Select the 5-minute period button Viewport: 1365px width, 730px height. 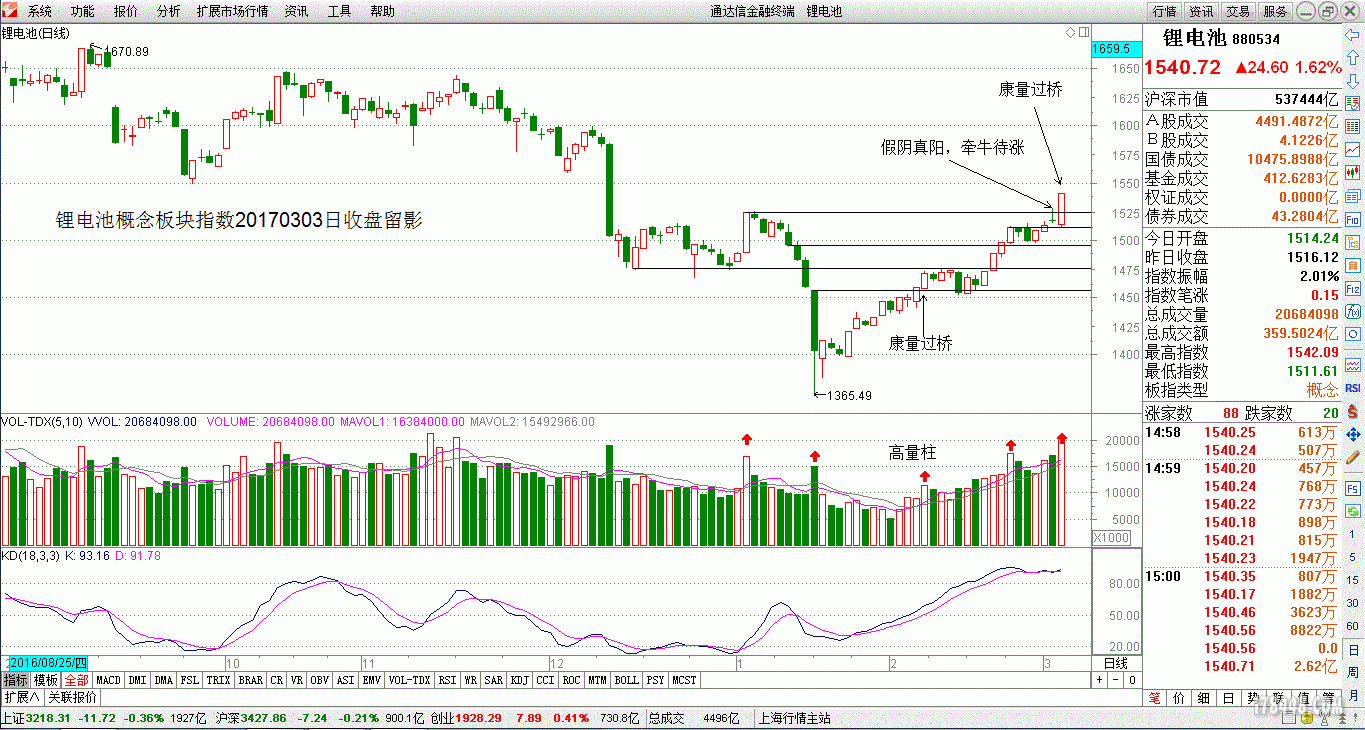(x=1353, y=557)
